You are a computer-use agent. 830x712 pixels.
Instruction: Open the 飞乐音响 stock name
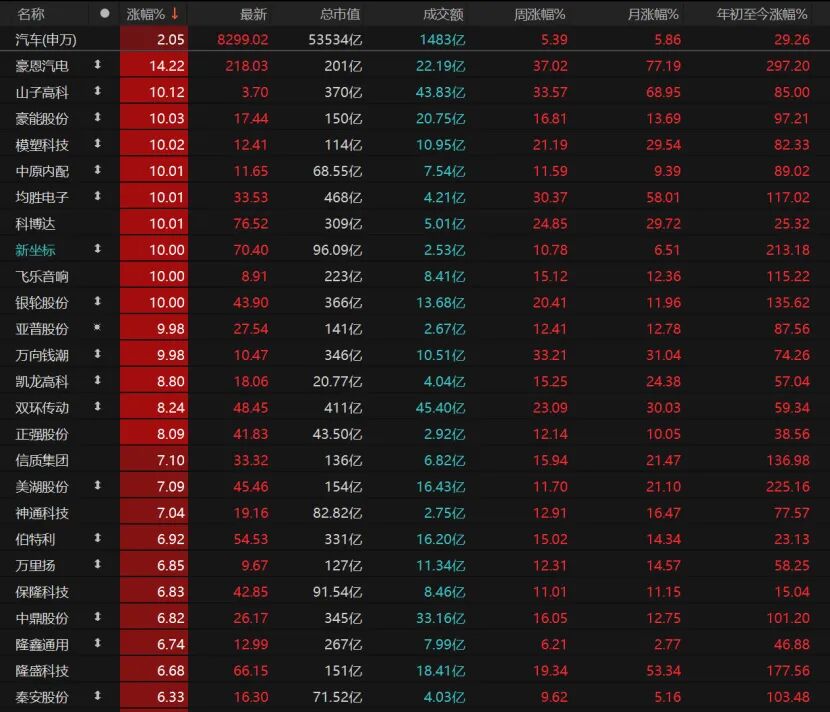43,275
